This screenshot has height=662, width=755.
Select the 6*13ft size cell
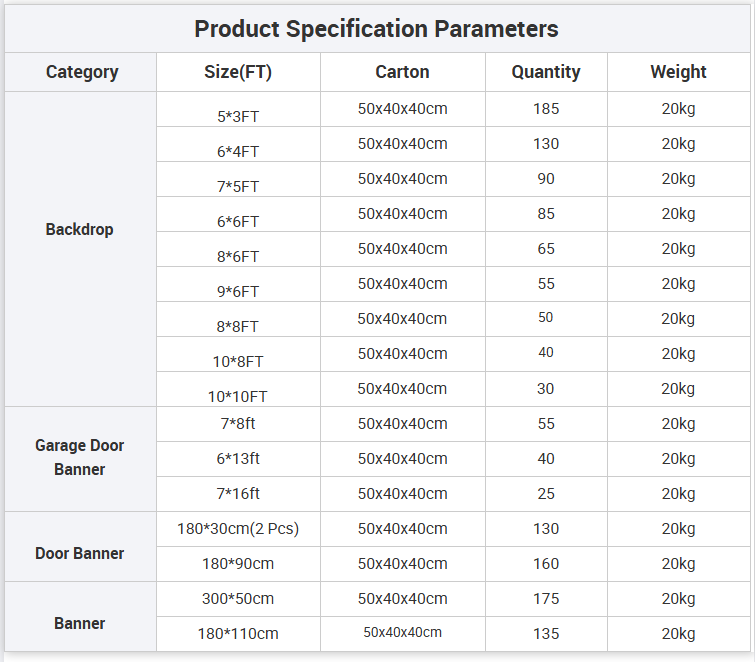238,459
